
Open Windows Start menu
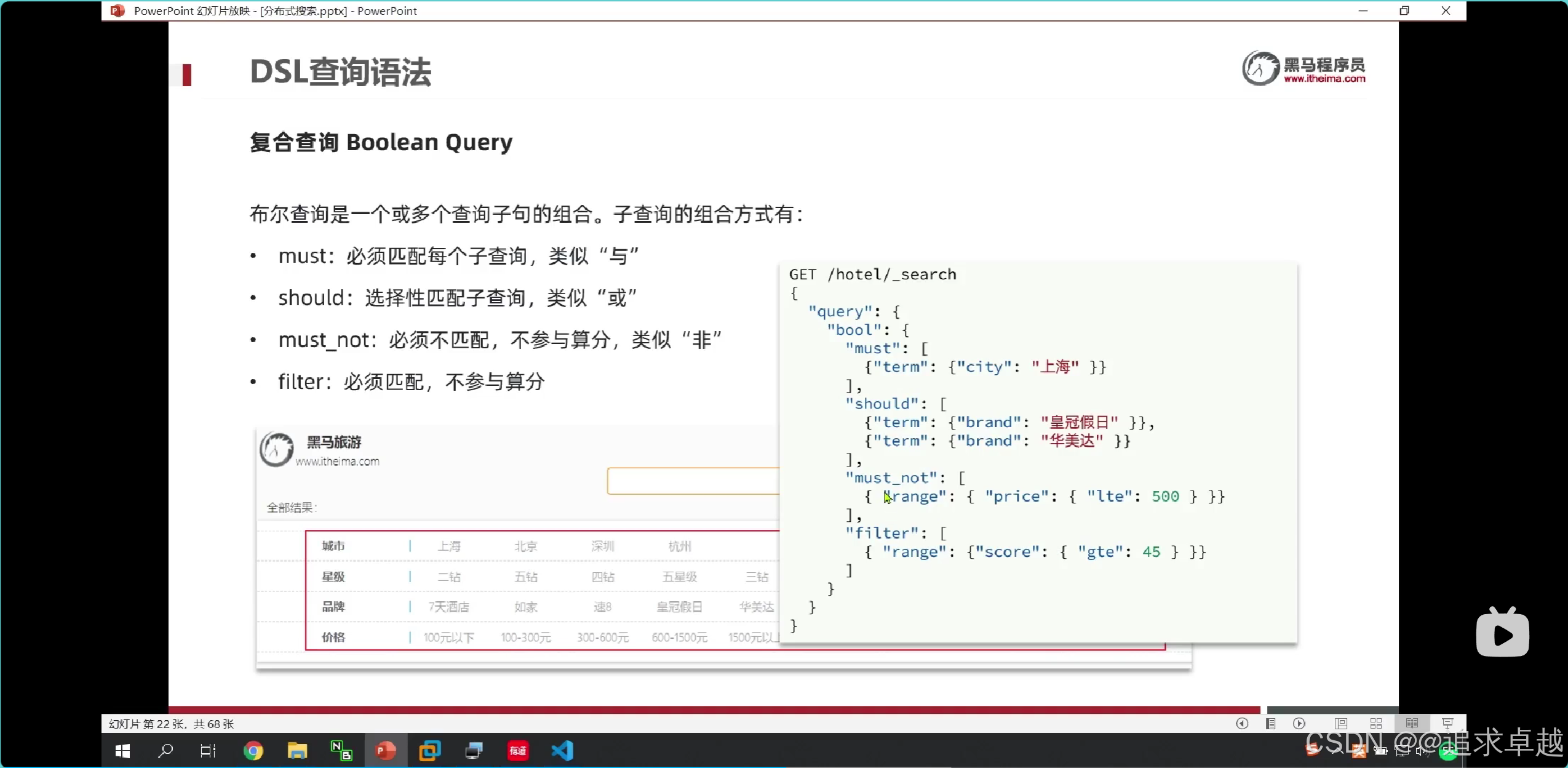point(122,751)
